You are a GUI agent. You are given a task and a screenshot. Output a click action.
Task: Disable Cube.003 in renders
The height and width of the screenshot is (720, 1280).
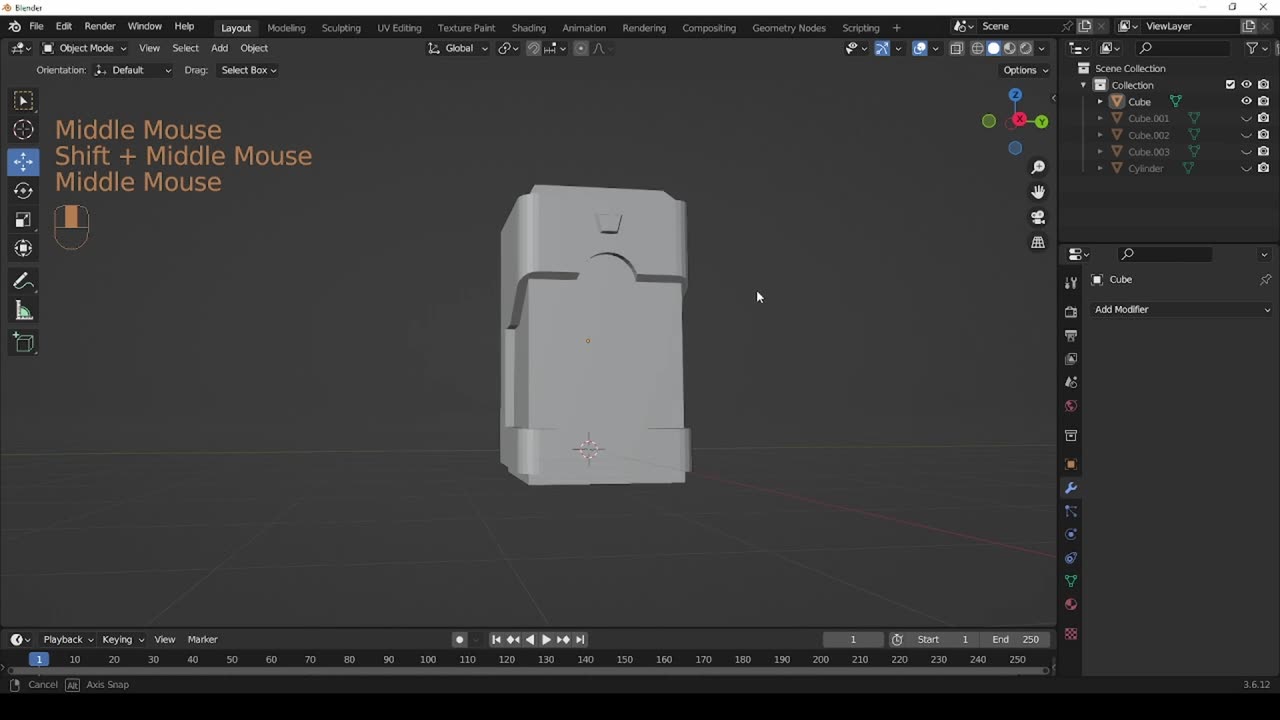[1263, 152]
